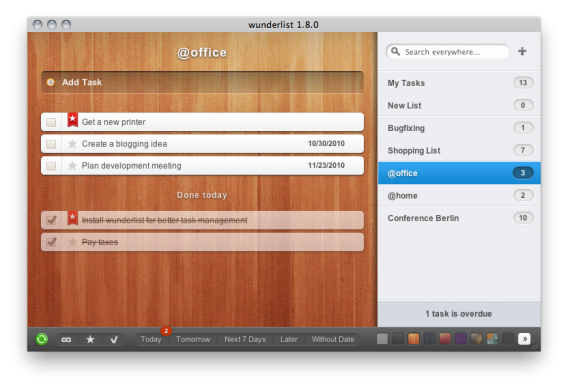Sync tasks with the green refresh icon
This screenshot has height=389, width=568.
(x=42, y=339)
